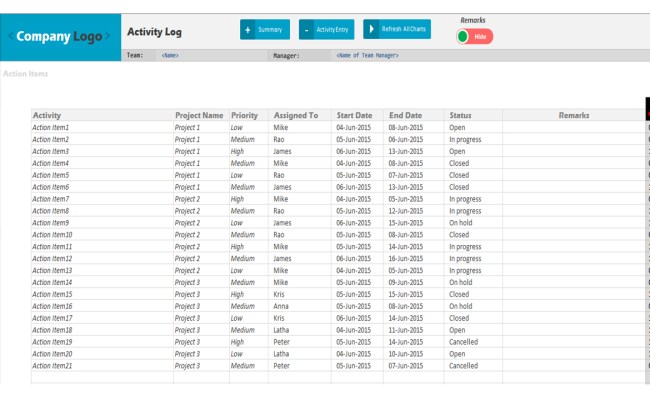This screenshot has height=400, width=650.
Task: Select cell Action Item1
Action: click(102, 127)
